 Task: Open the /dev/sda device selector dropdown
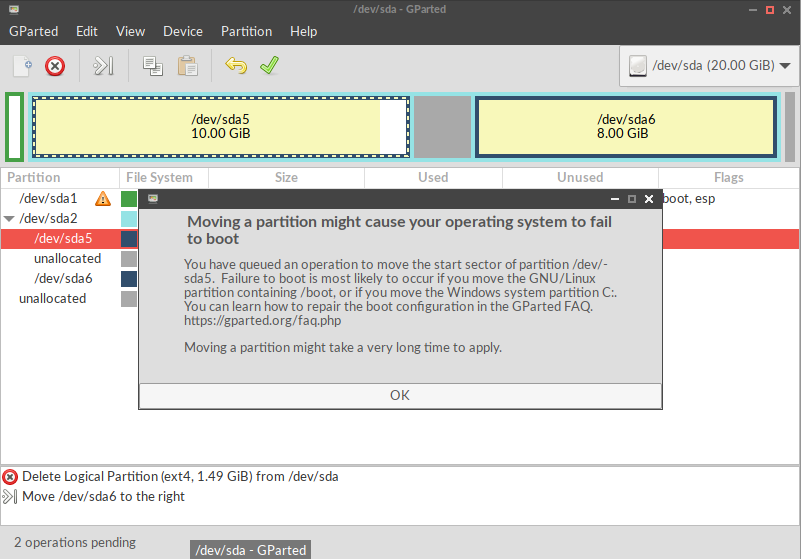(x=708, y=66)
